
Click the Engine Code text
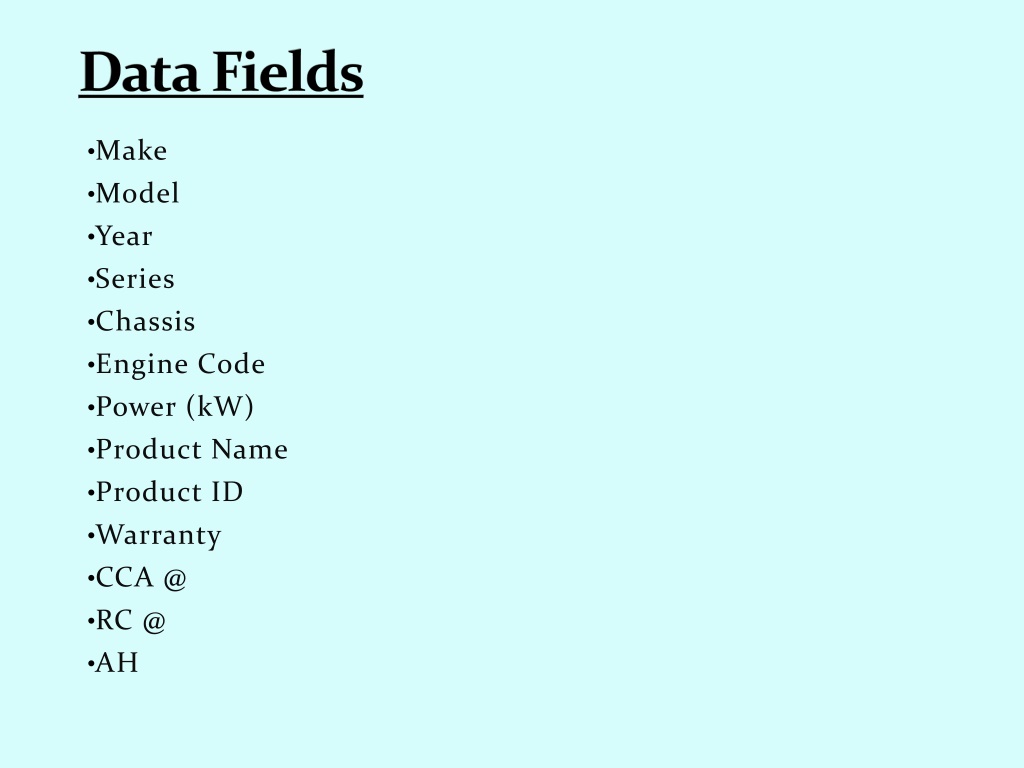pyautogui.click(x=180, y=364)
